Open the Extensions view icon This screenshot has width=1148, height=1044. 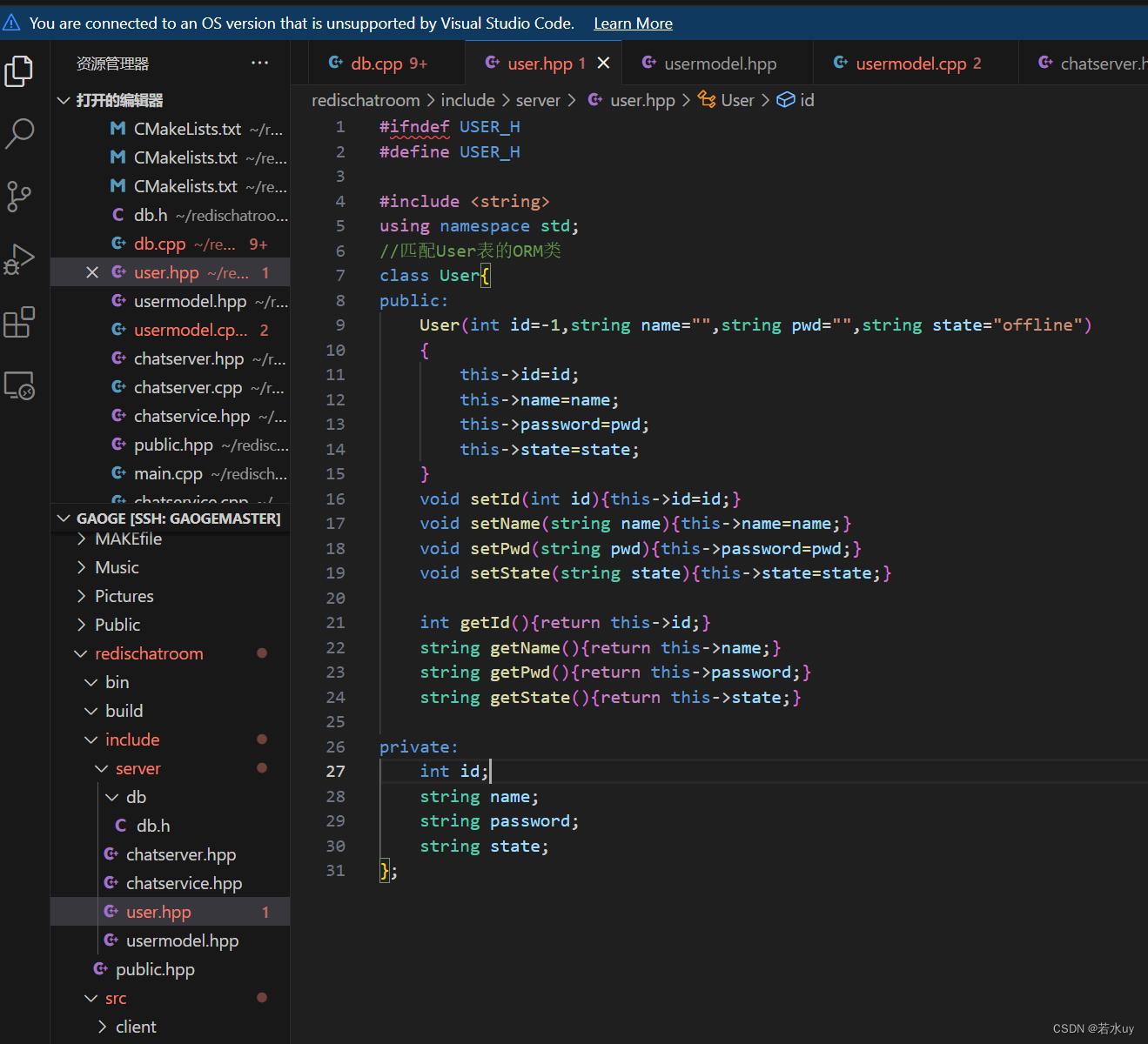point(19,322)
